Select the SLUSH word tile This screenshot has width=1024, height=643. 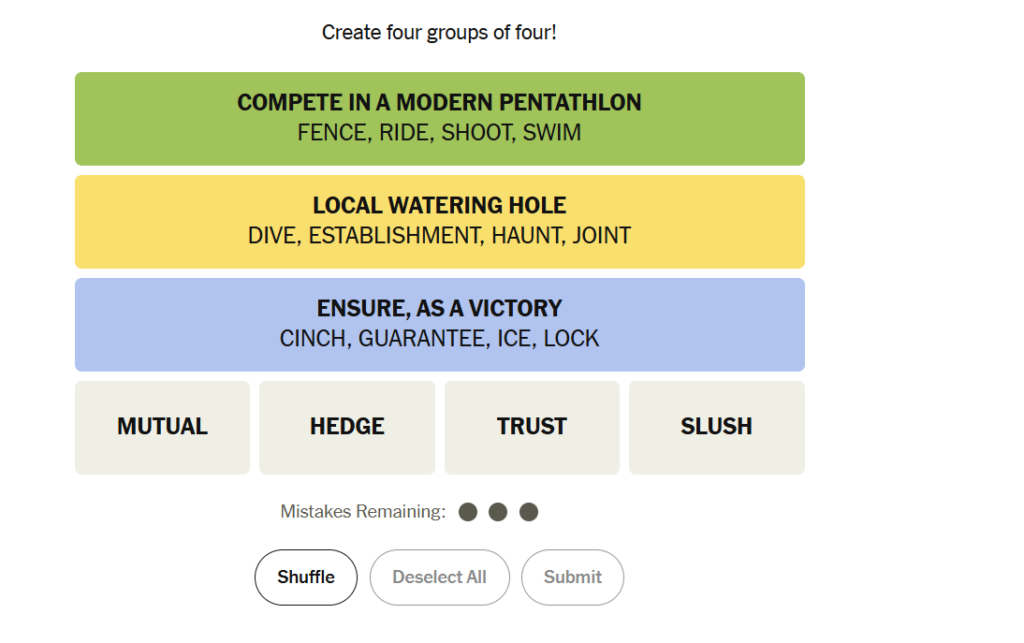click(716, 427)
